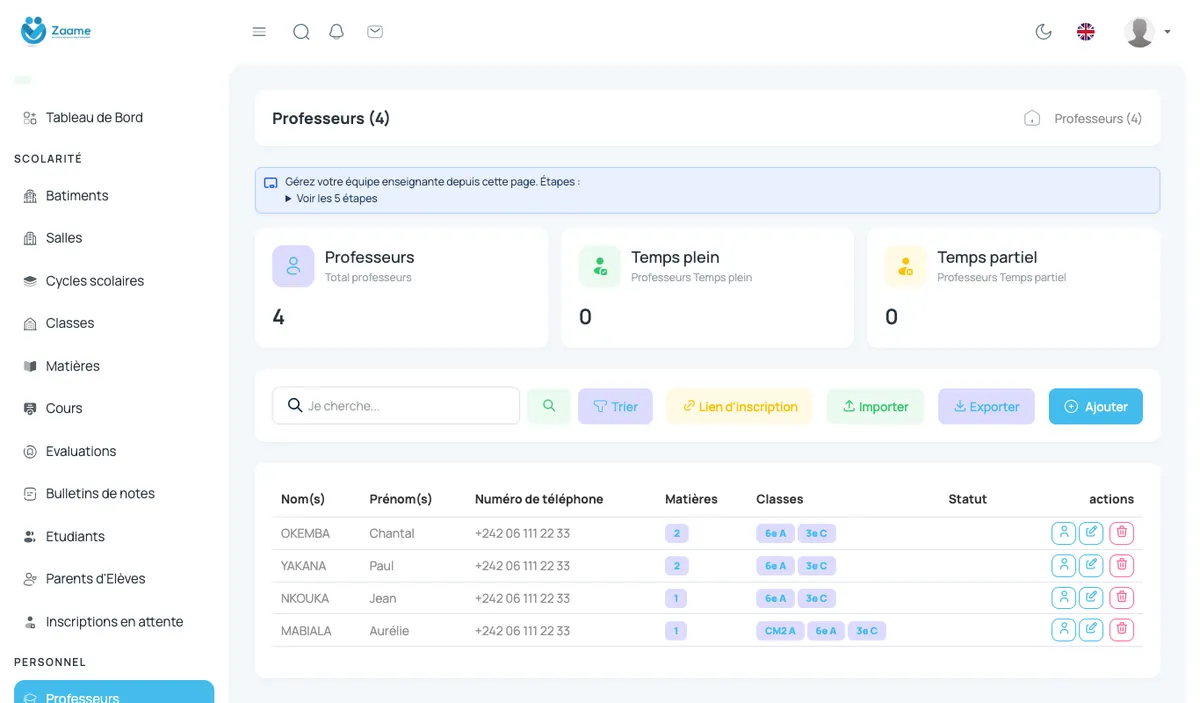Edit the MABIALA Aurélie row
Screen dimensions: 1200x703
click(1092, 630)
